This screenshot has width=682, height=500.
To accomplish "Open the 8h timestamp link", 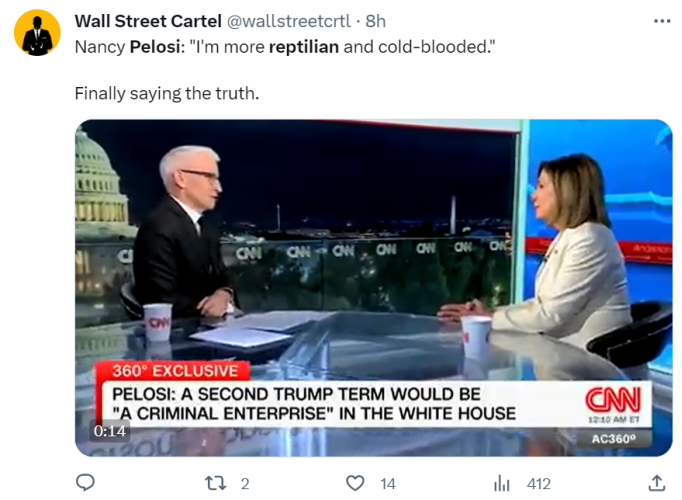I will tap(375, 21).
